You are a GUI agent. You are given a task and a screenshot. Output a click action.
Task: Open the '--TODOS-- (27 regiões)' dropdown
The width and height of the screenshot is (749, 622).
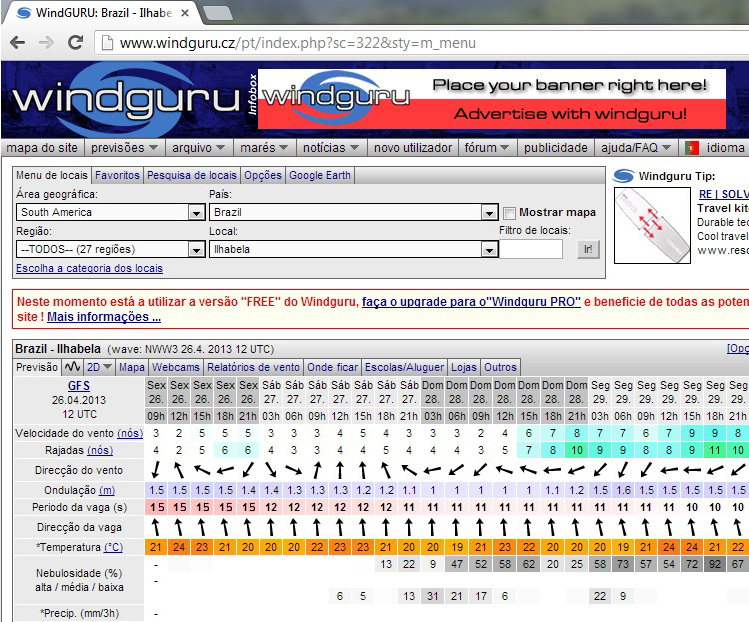point(110,249)
